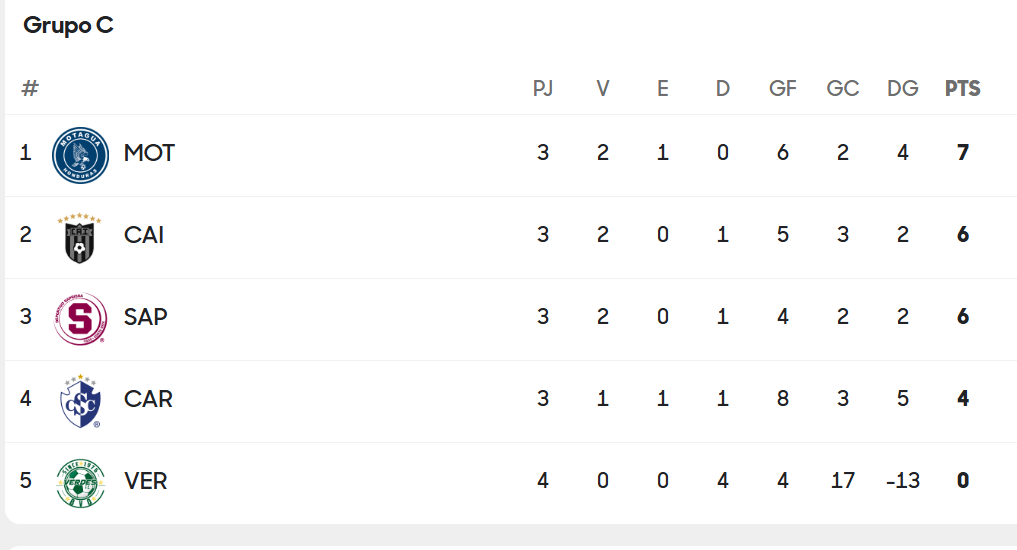
Task: Click the CAI black-and-white shield crest
Action: tap(80, 237)
